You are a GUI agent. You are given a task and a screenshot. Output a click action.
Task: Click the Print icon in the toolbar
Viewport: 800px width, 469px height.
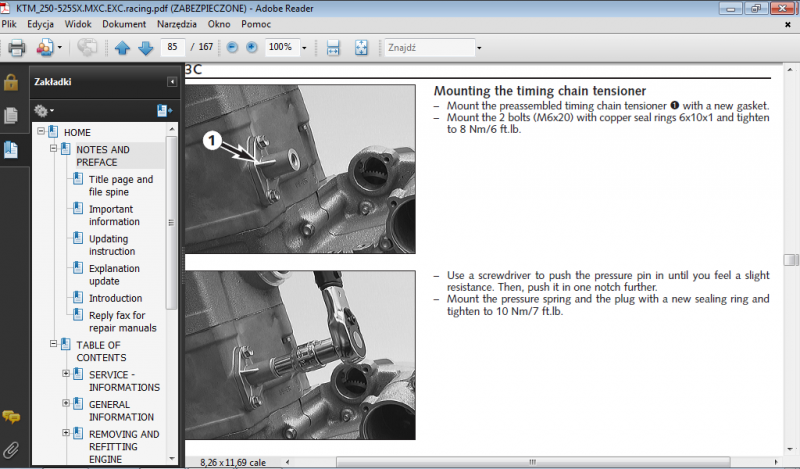pyautogui.click(x=16, y=47)
